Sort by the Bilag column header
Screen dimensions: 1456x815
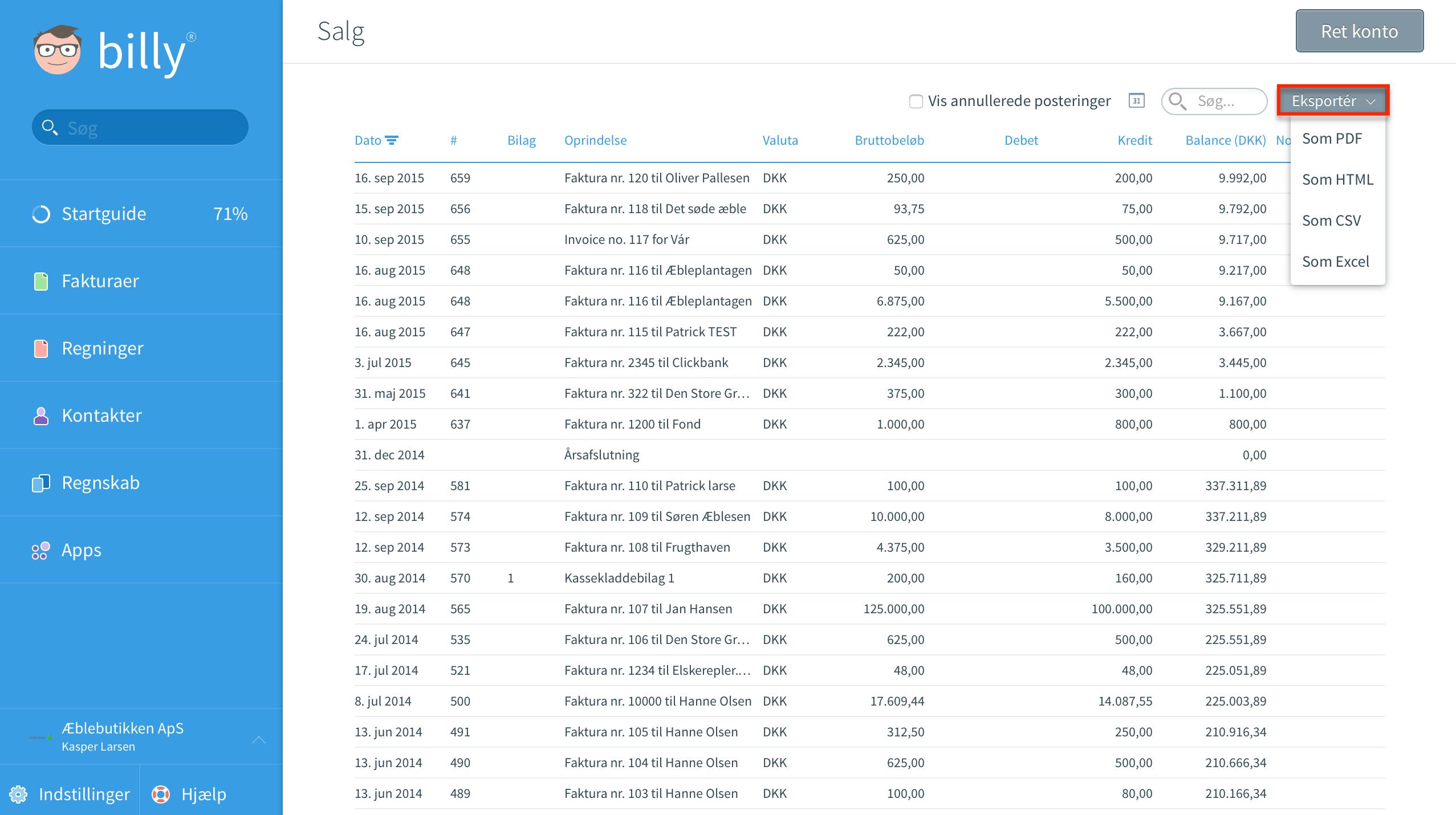(522, 140)
